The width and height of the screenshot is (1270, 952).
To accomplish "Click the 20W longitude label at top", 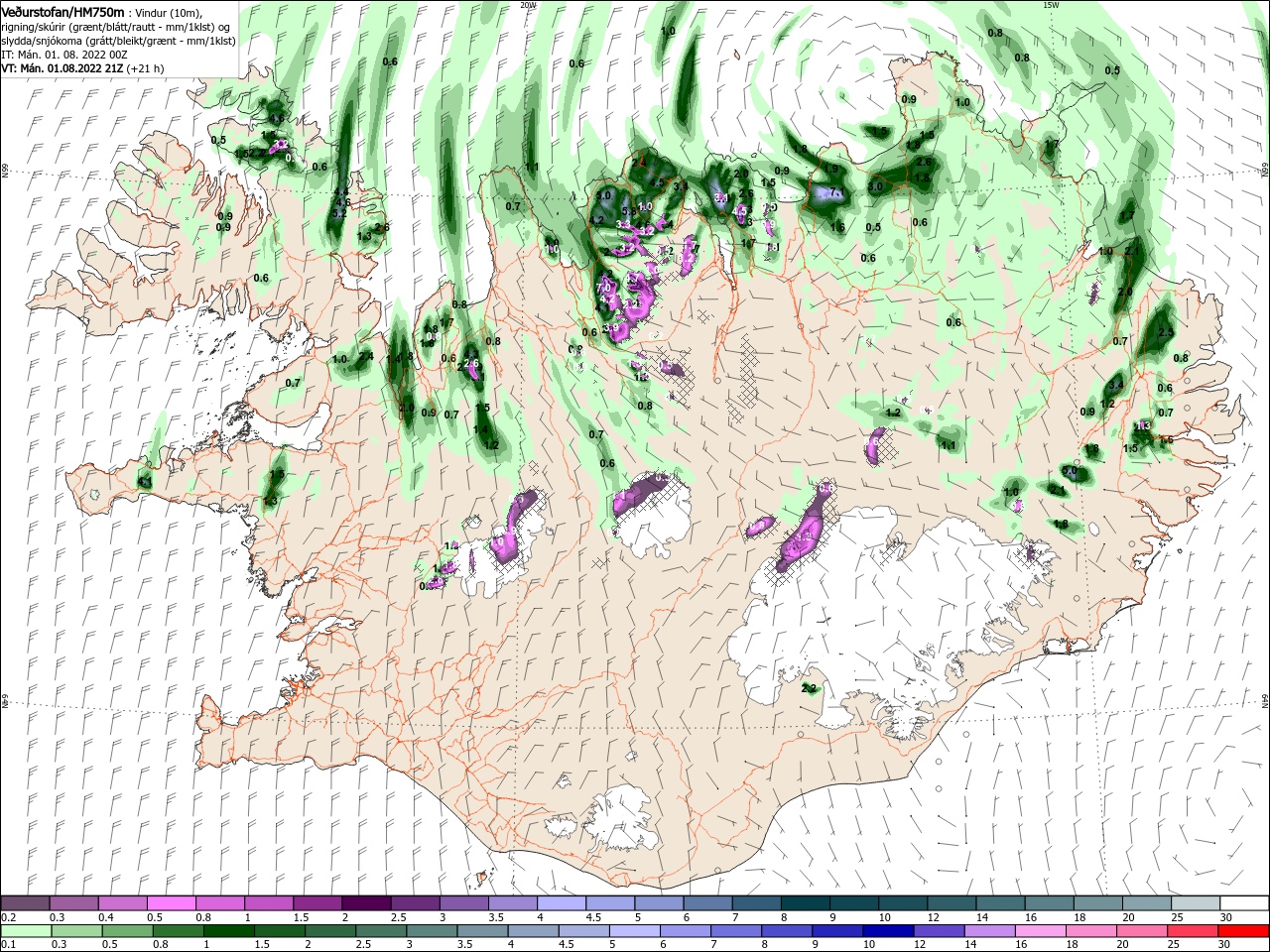I will 528,5.
